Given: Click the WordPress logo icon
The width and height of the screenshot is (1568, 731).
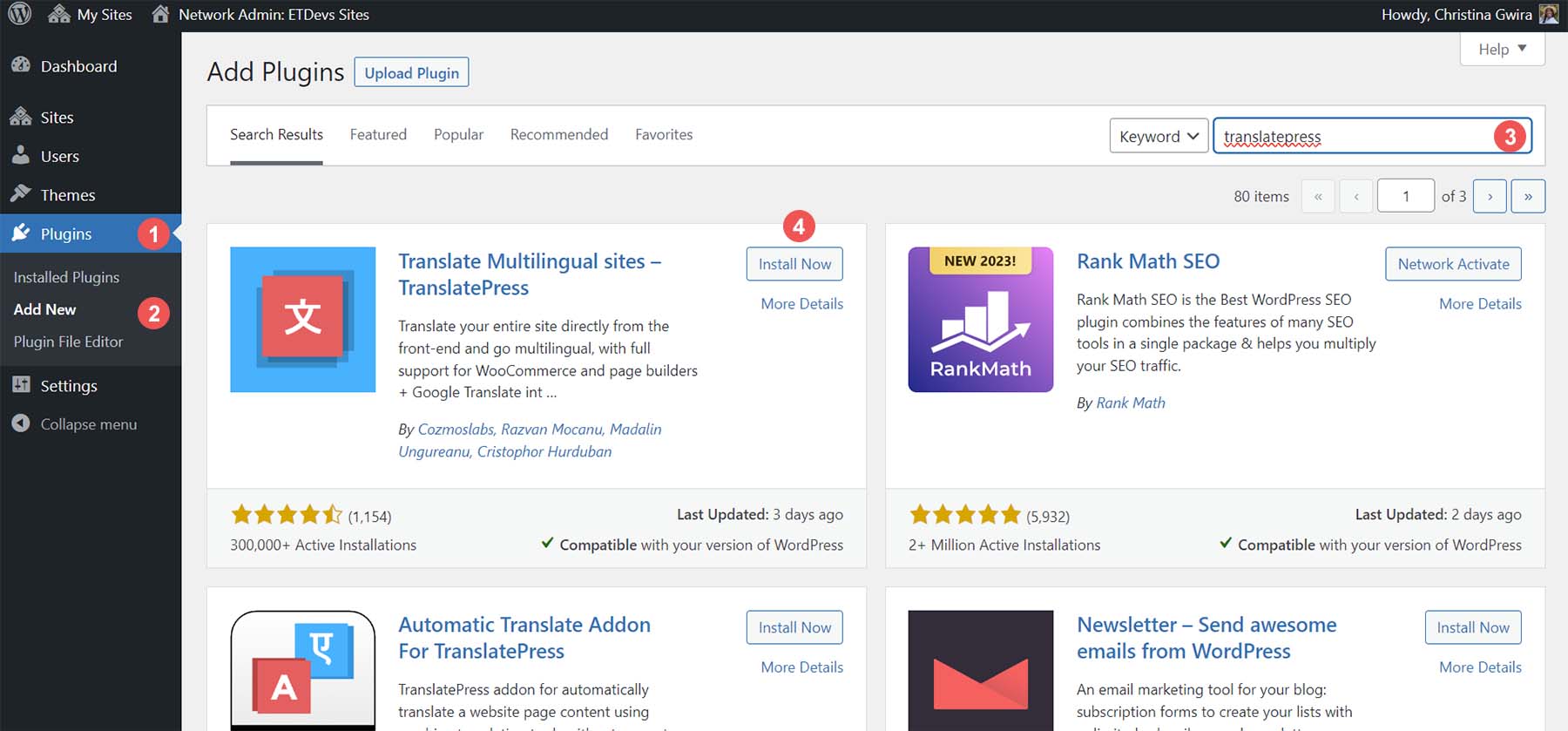Looking at the screenshot, I should 19,15.
